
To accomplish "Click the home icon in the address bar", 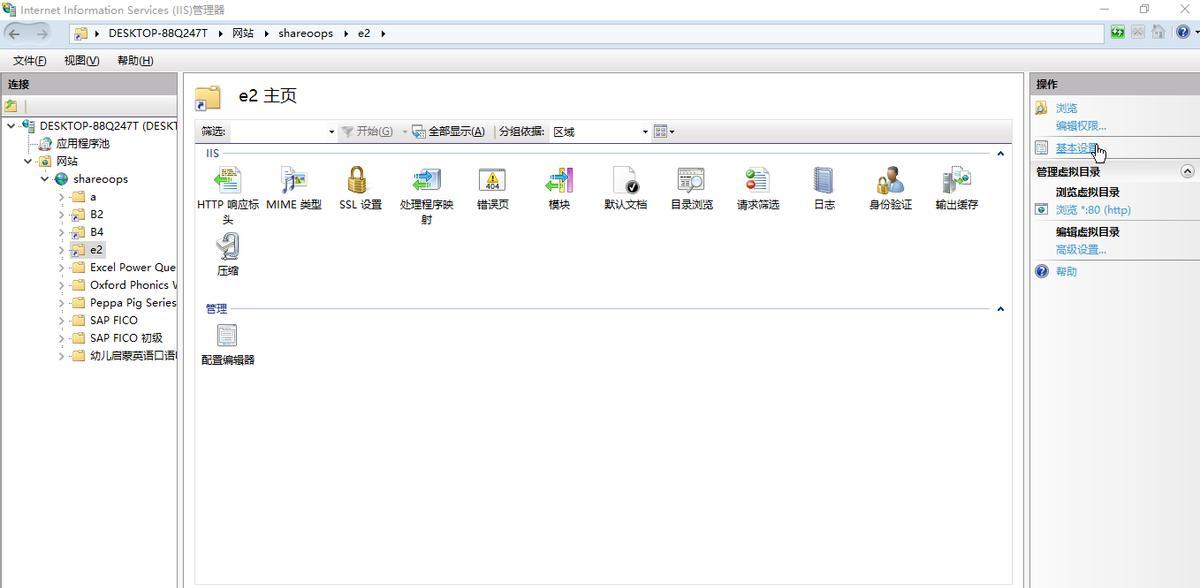I will tap(1158, 32).
